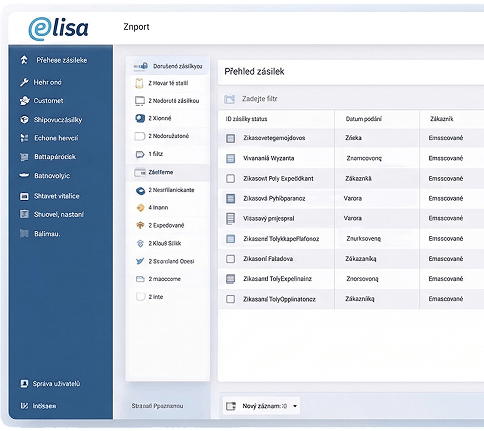Click clipboard icon beside 2 Hovar té stalil
484x431 pixels.
tap(139, 83)
